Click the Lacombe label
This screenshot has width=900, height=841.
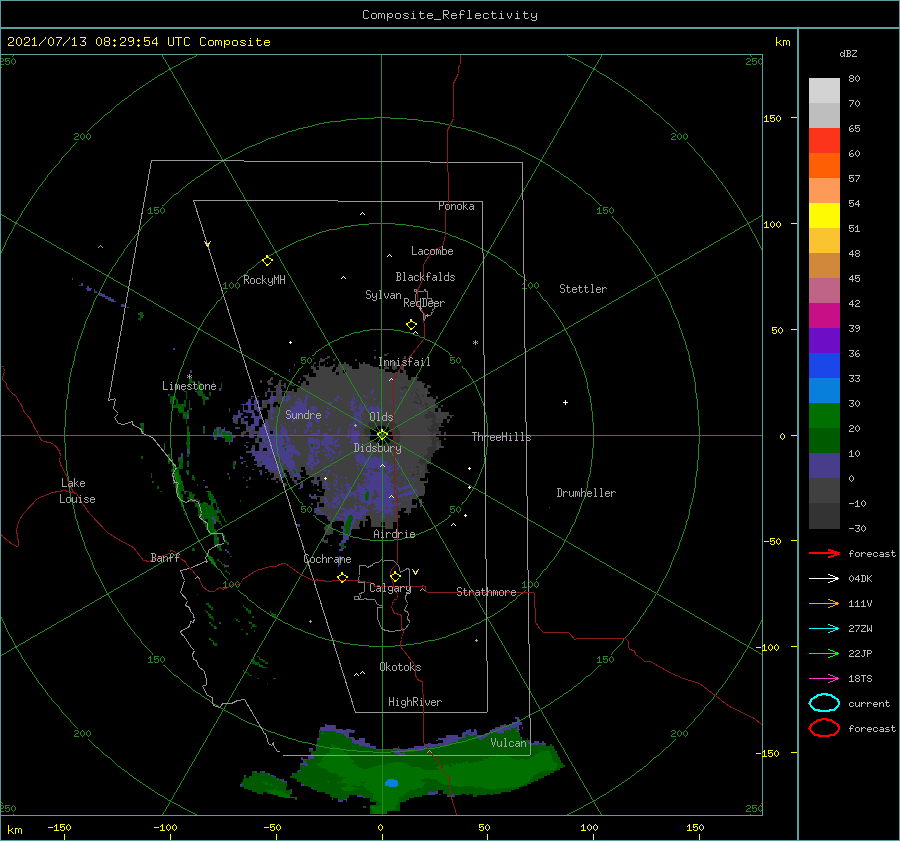(432, 251)
